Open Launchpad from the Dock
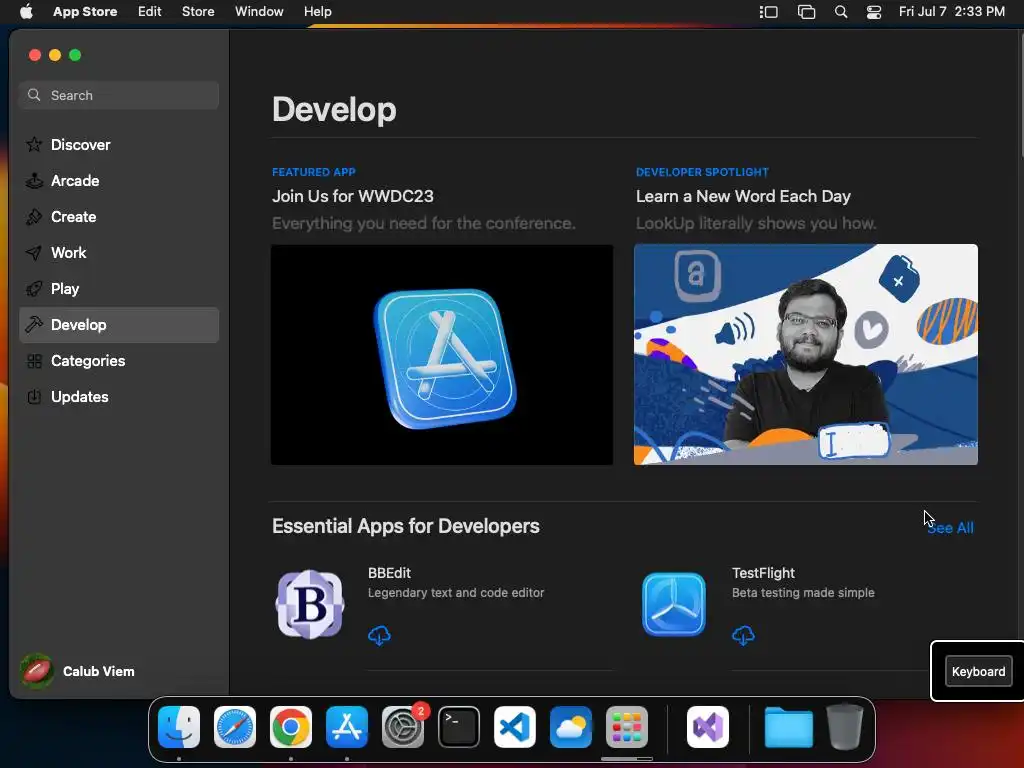The image size is (1024, 768). [x=627, y=727]
